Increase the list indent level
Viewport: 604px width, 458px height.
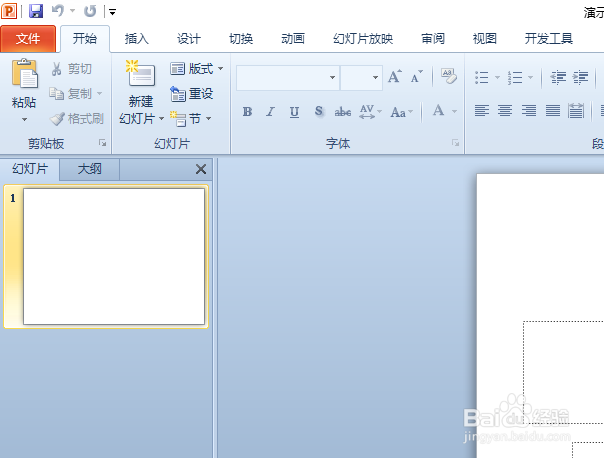[x=581, y=77]
